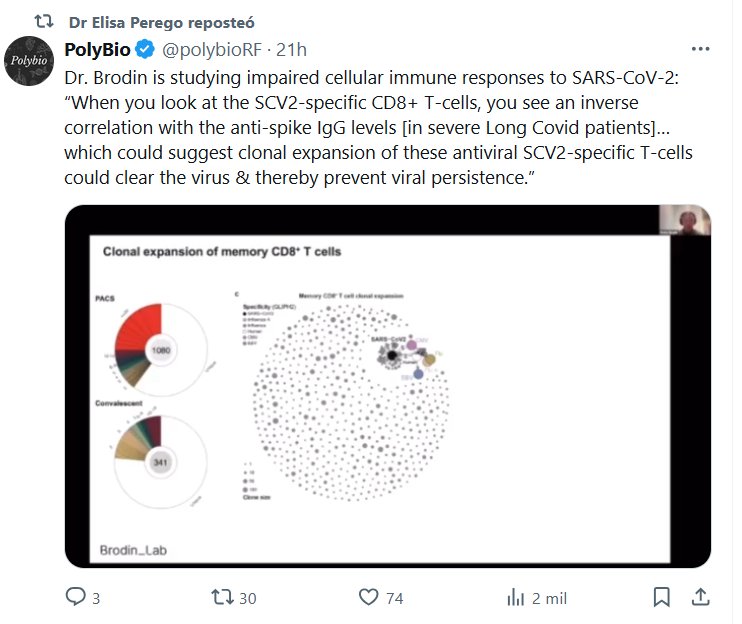Bookmark this PolyBio tweet
This screenshot has width=742, height=624.
[661, 597]
